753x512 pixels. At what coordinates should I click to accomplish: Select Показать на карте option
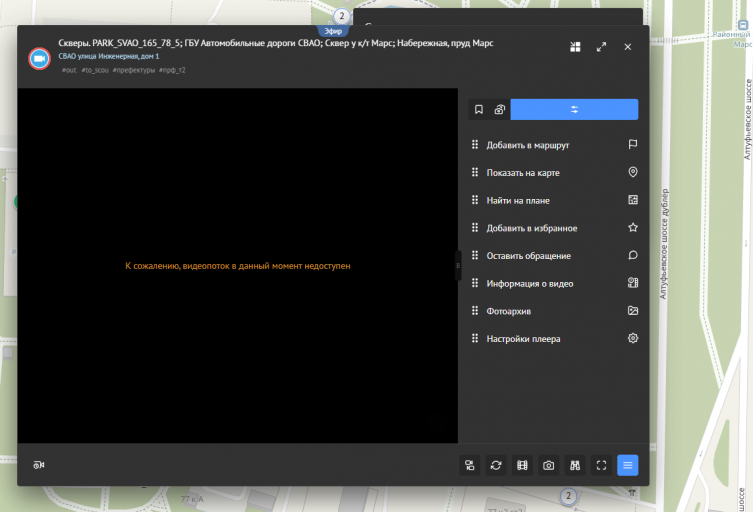[555, 172]
